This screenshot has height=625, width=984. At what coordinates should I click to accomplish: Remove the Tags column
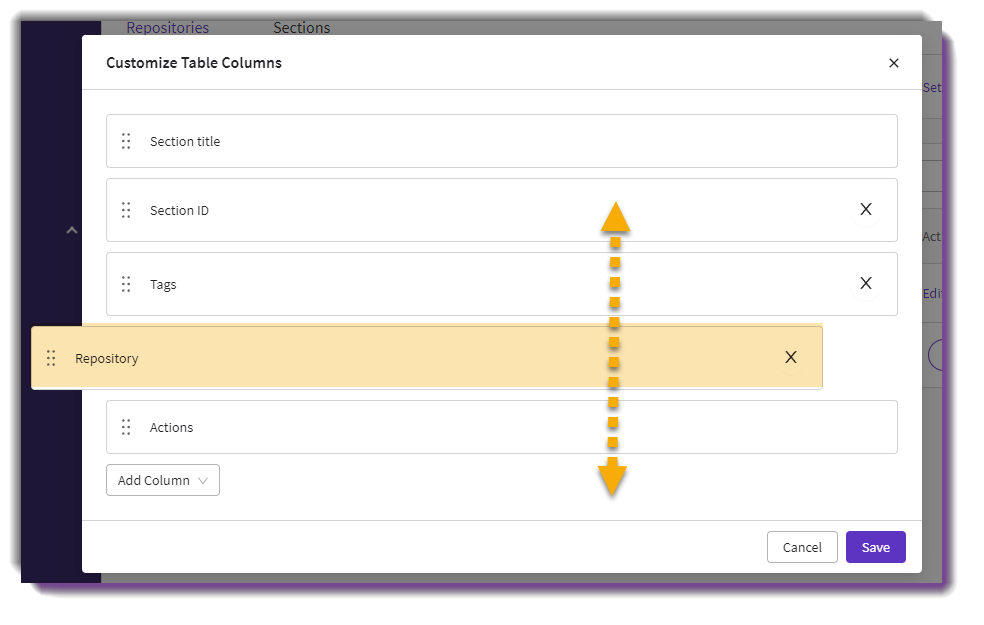[866, 284]
